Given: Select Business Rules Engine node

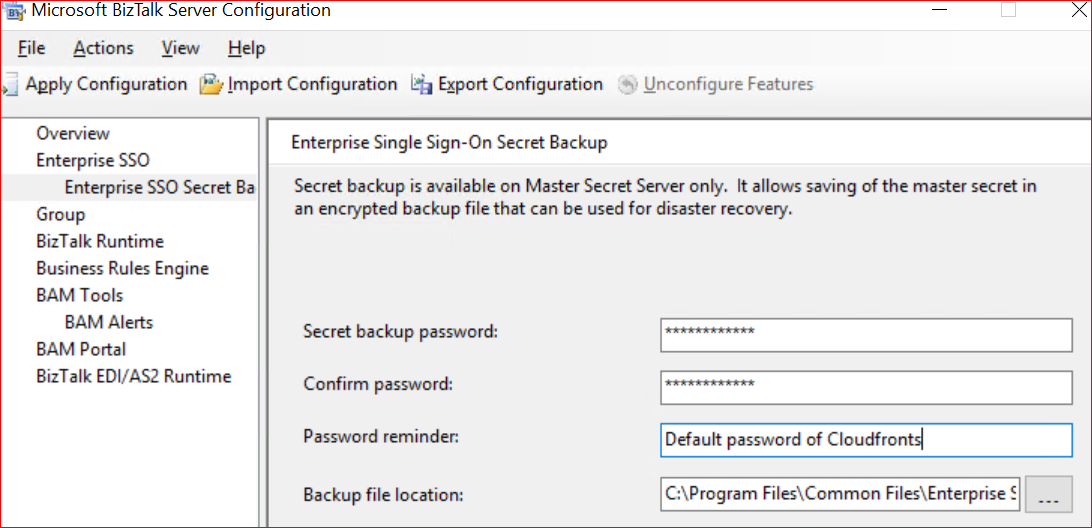Looking at the screenshot, I should point(122,268).
